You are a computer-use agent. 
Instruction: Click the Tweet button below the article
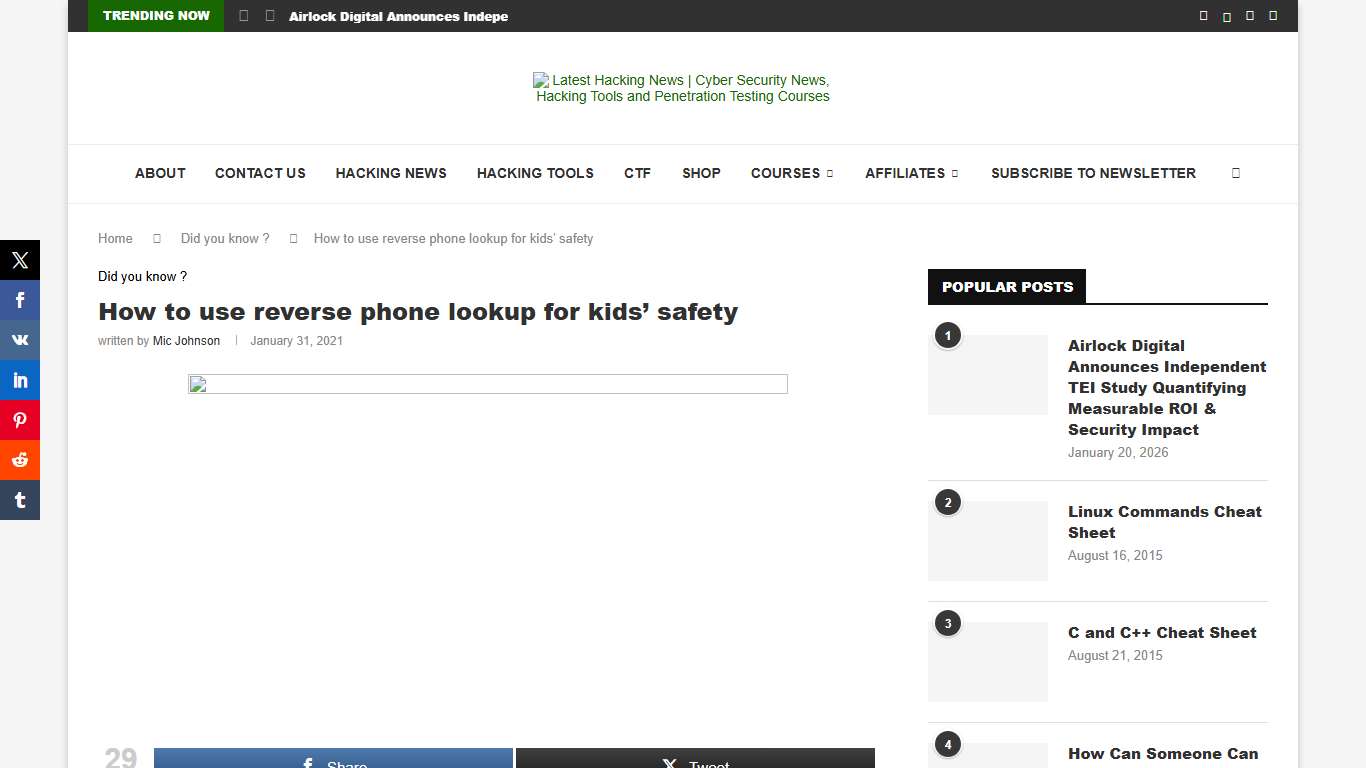tap(694, 760)
